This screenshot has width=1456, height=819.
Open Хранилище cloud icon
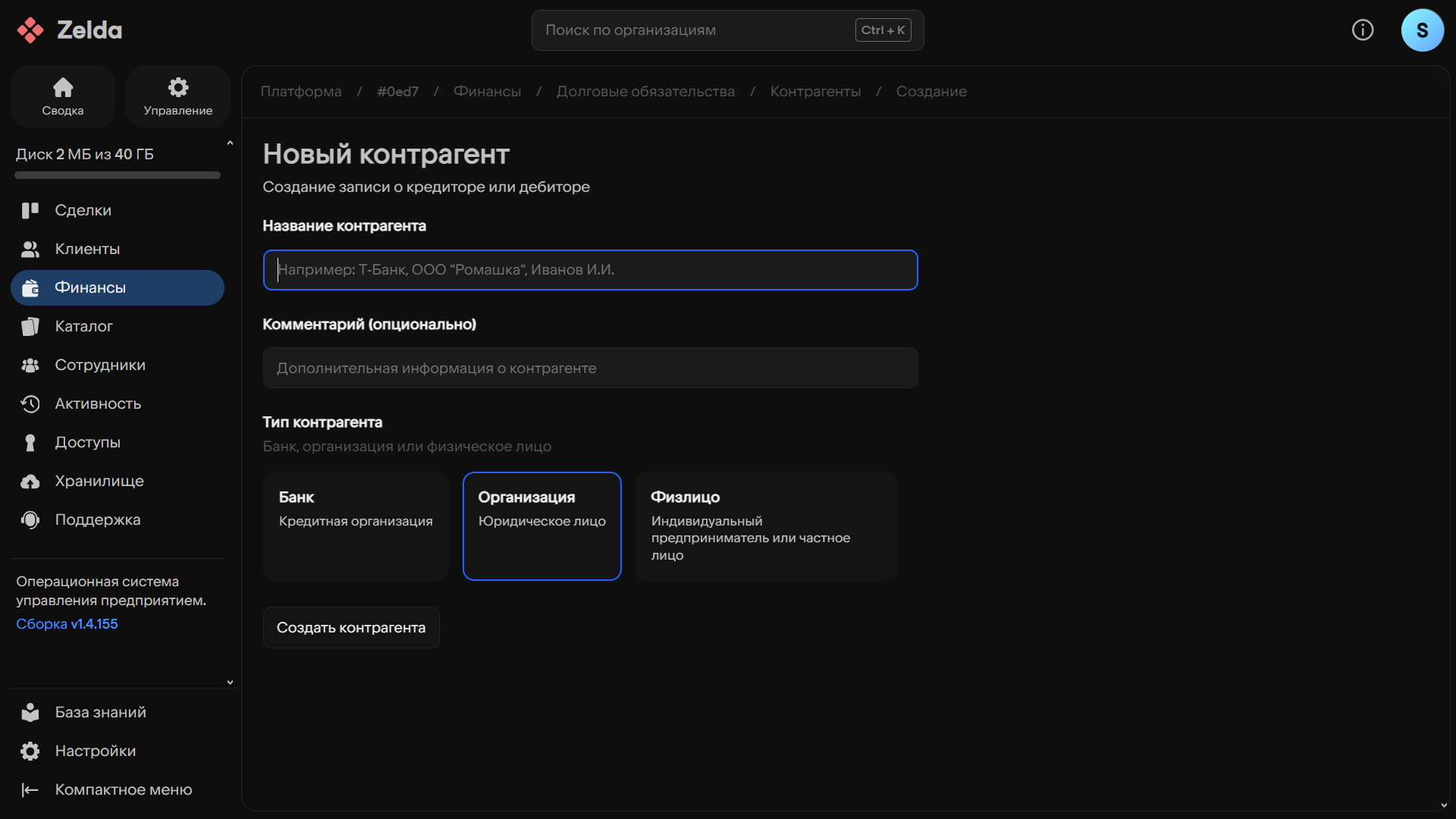point(30,482)
